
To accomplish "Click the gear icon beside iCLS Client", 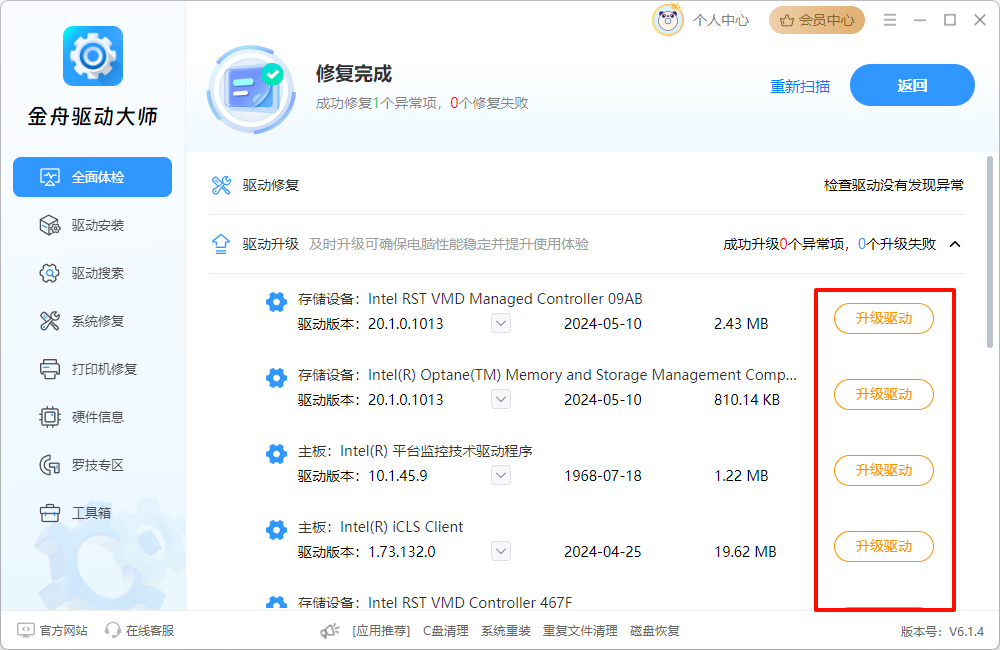I will coord(276,530).
